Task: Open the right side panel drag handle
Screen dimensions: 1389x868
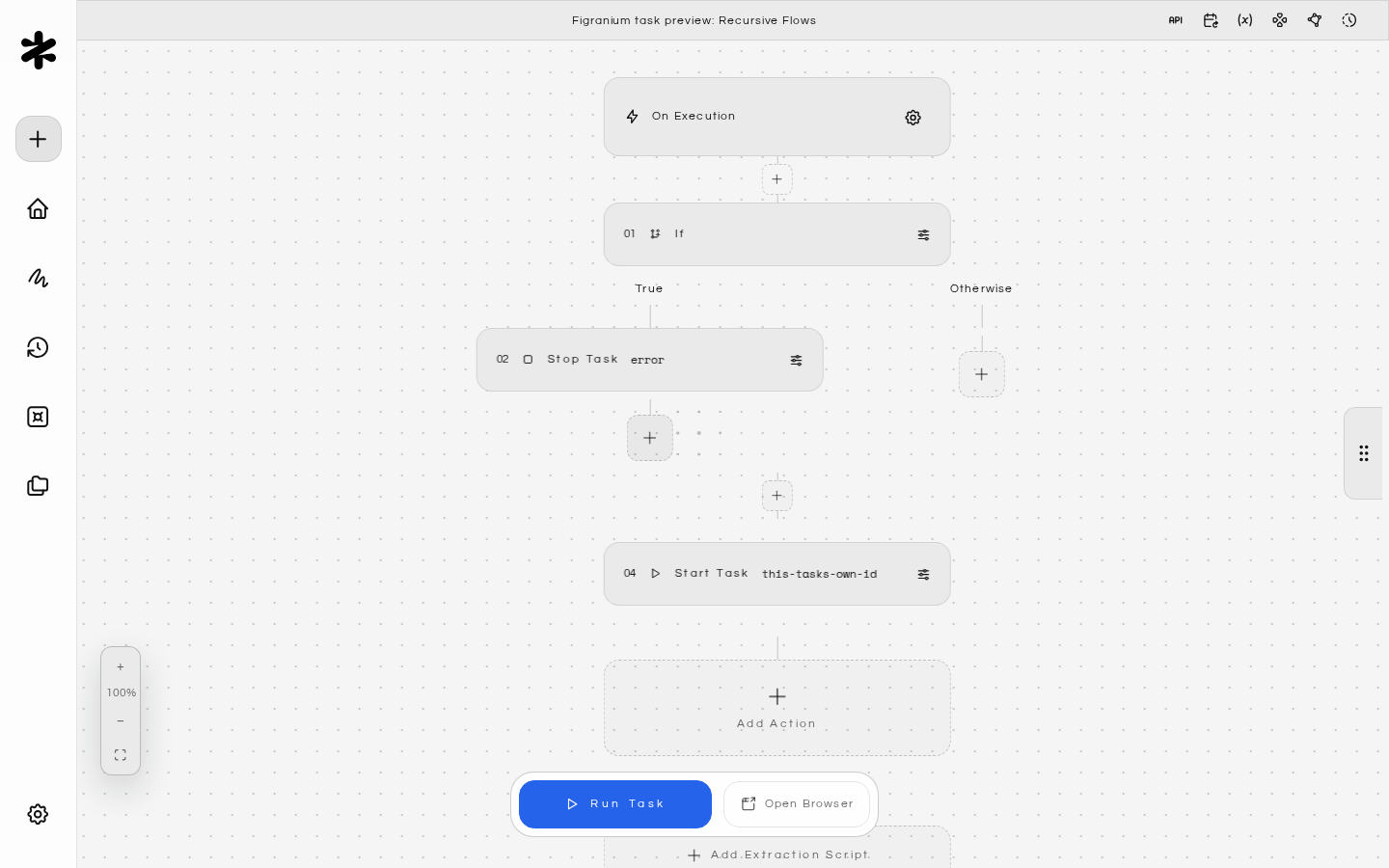Action: pos(1364,453)
